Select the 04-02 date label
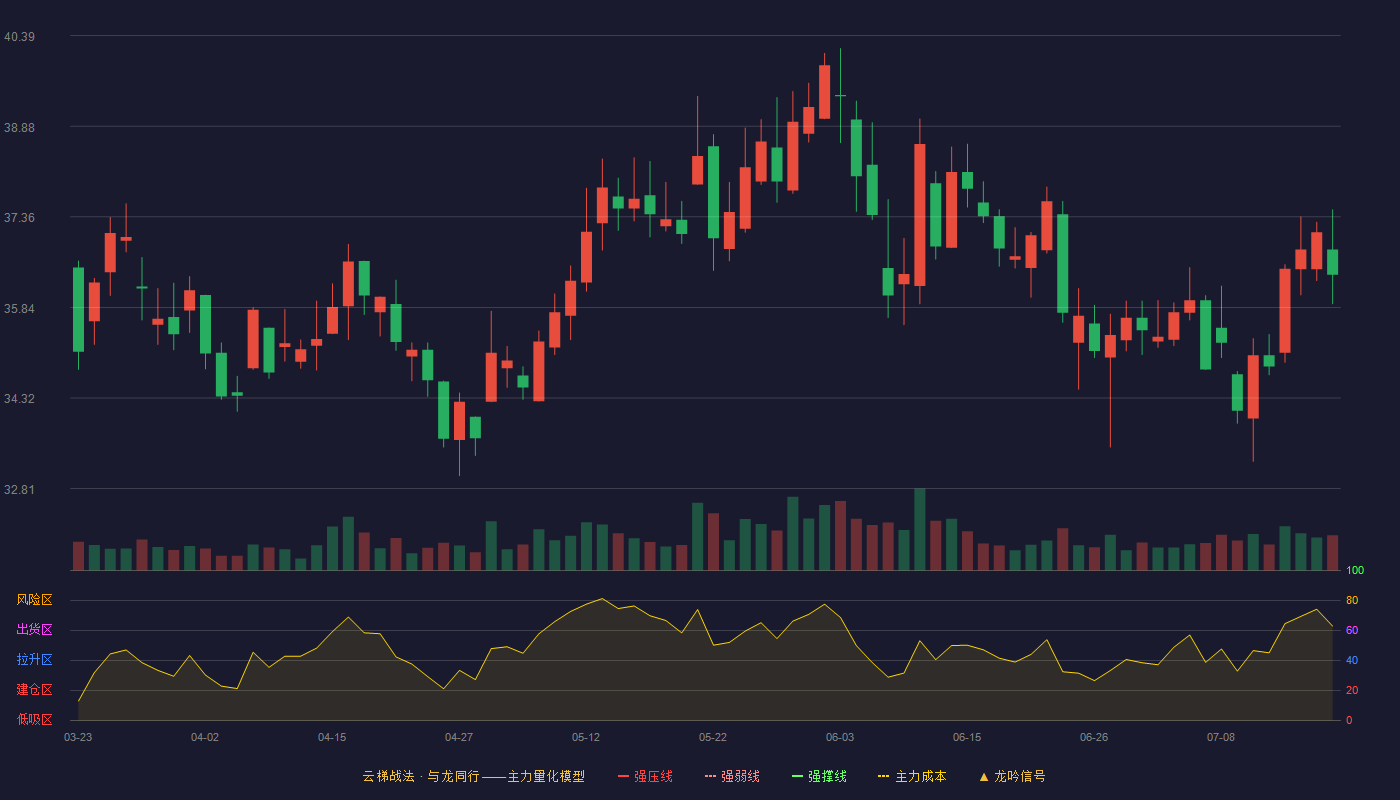The width and height of the screenshot is (1400, 800). click(205, 737)
